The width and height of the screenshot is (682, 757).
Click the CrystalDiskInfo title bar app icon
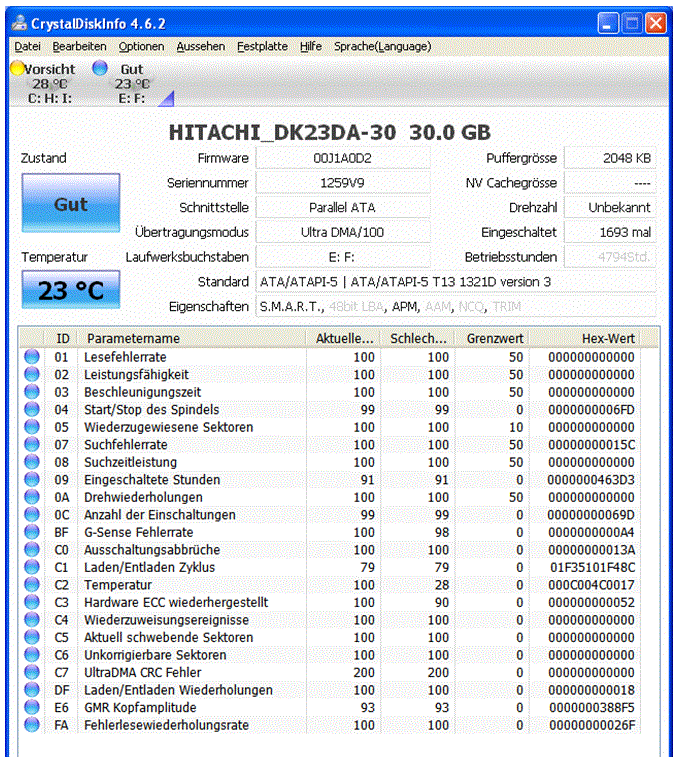[19, 23]
